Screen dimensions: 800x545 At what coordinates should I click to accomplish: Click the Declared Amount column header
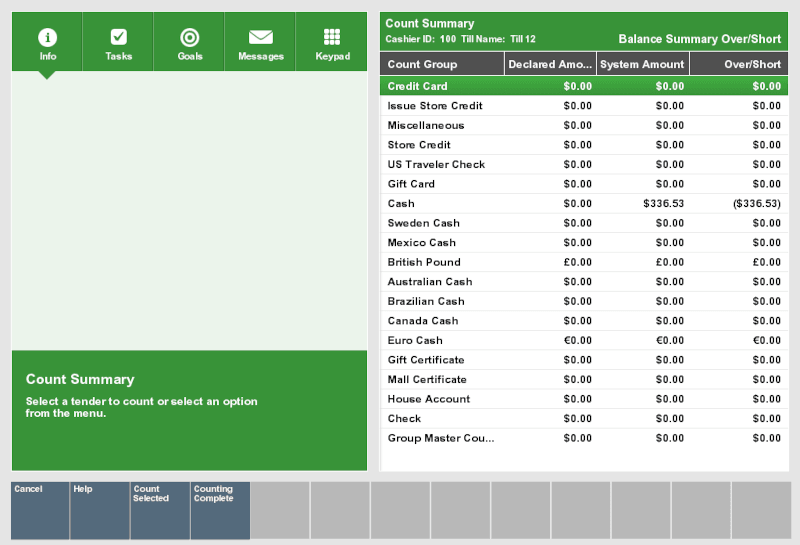point(550,64)
